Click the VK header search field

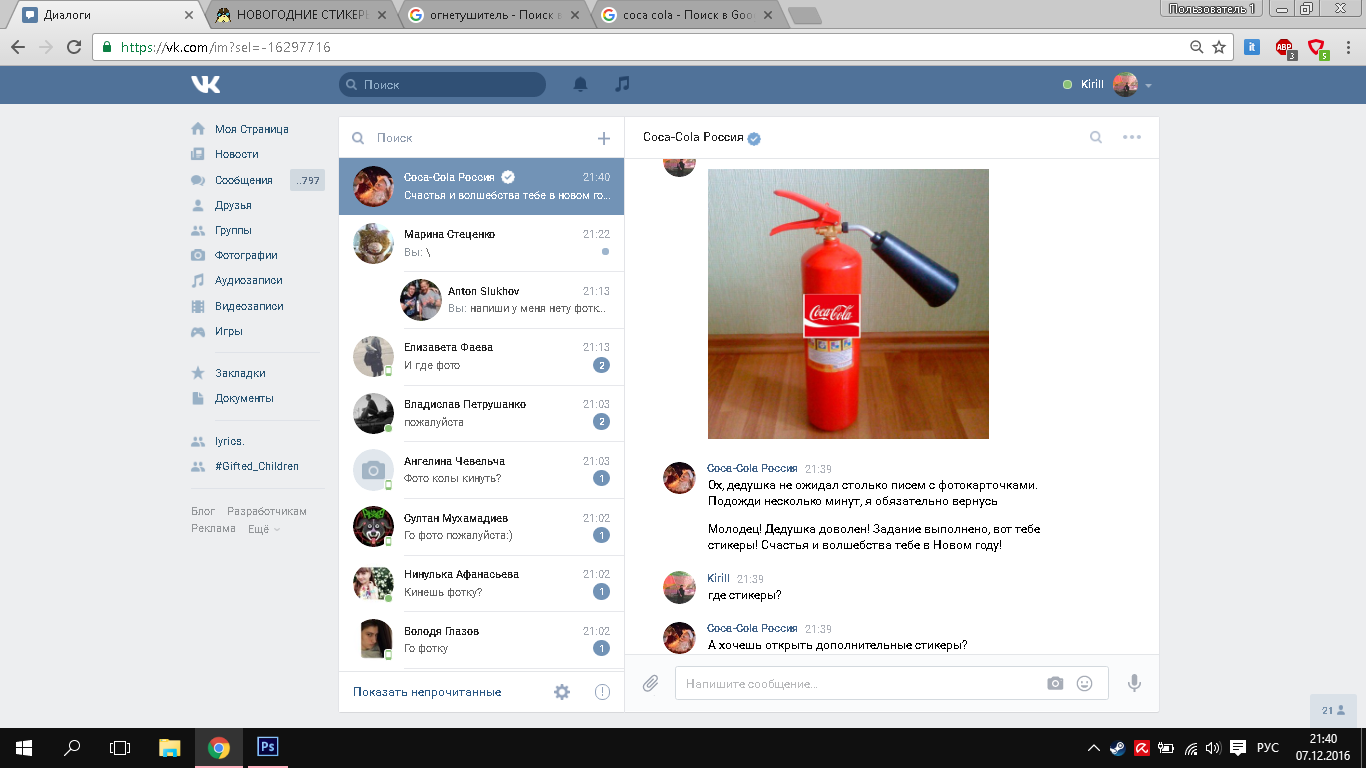442,85
